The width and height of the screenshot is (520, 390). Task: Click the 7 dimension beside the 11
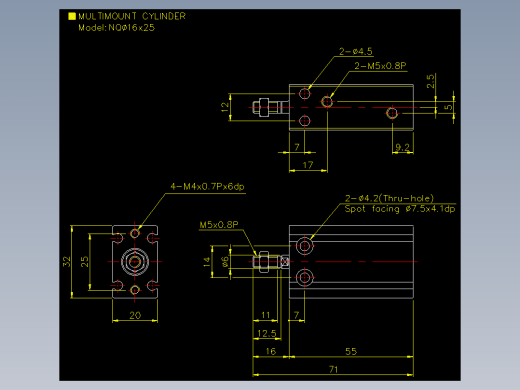(x=297, y=315)
